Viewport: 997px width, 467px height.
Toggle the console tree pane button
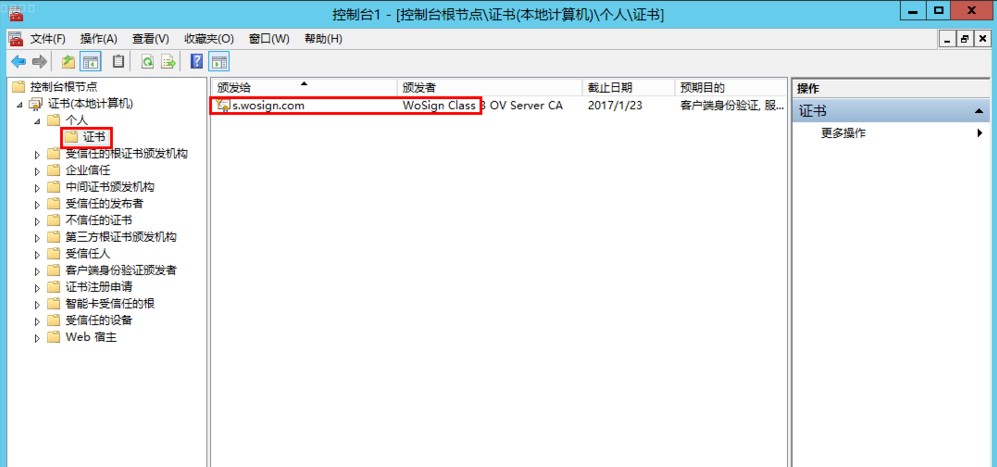pyautogui.click(x=90, y=62)
